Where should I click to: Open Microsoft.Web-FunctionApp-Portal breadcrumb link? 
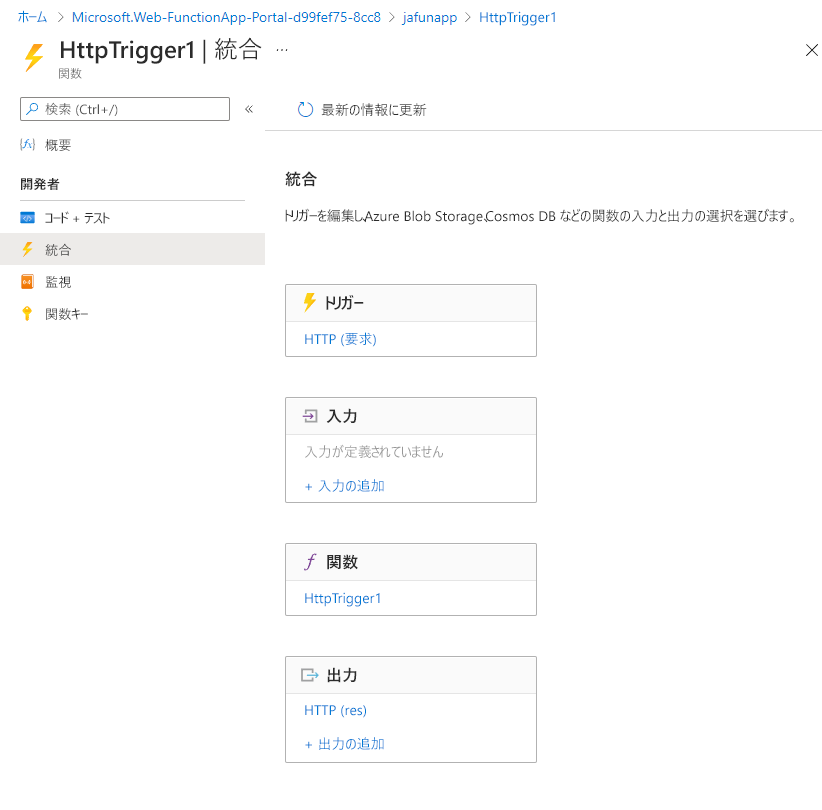pyautogui.click(x=226, y=17)
